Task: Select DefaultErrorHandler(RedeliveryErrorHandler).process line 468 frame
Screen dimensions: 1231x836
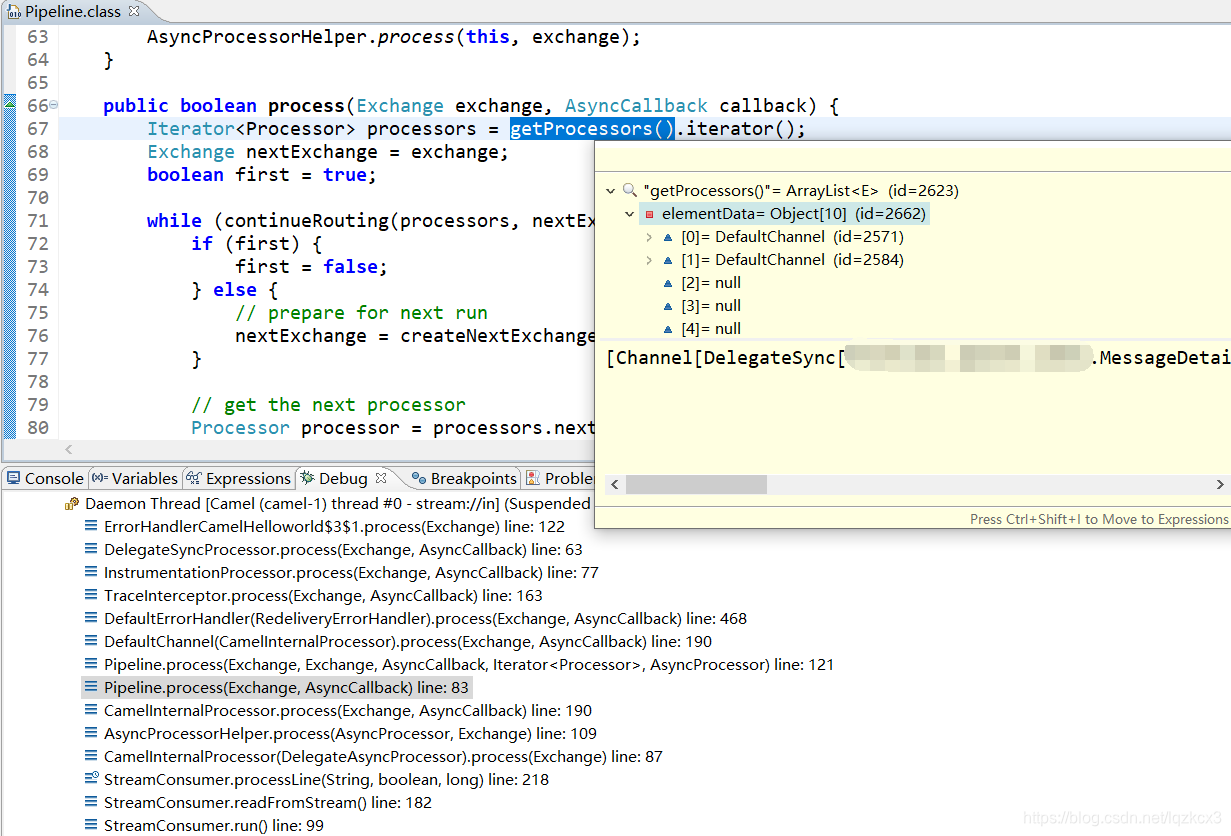Action: coord(425,619)
